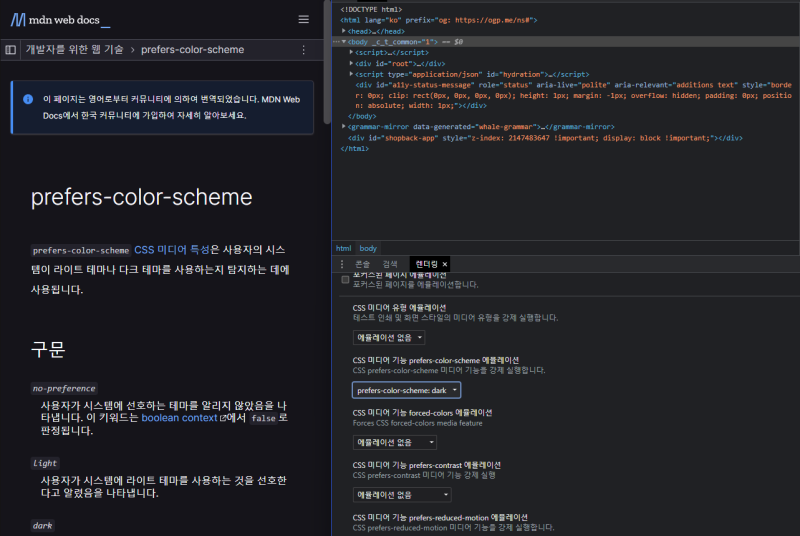Click the 구문 section heading
This screenshot has height=536, width=800.
point(48,349)
